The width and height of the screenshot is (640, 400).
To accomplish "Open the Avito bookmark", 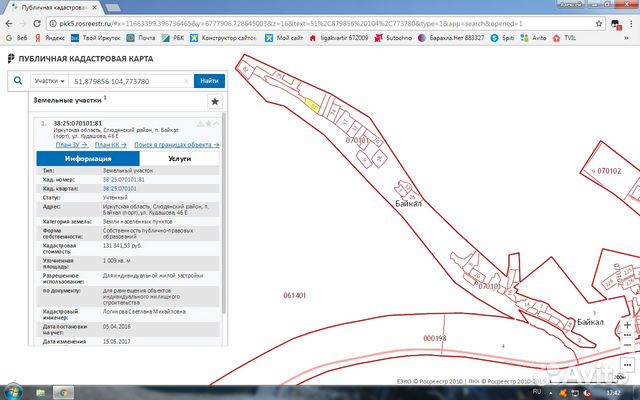I will 533,38.
